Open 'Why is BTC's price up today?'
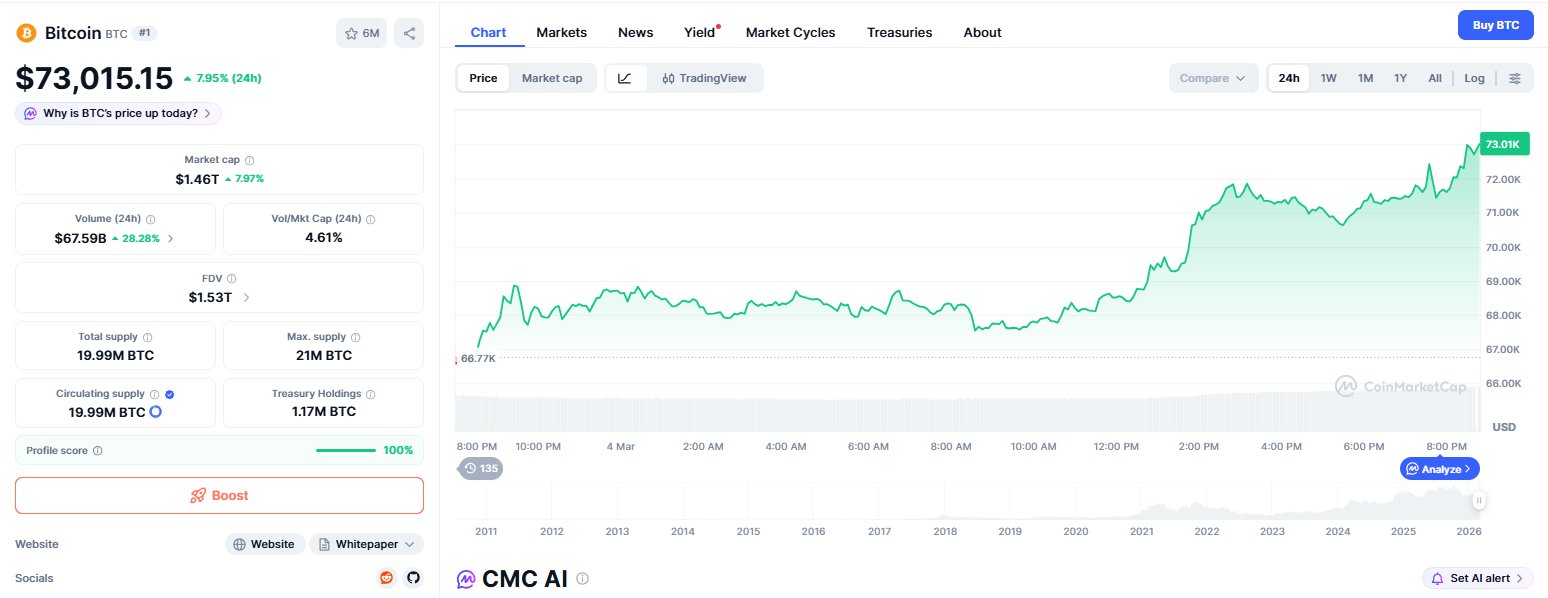1548x598 pixels. tap(118, 113)
